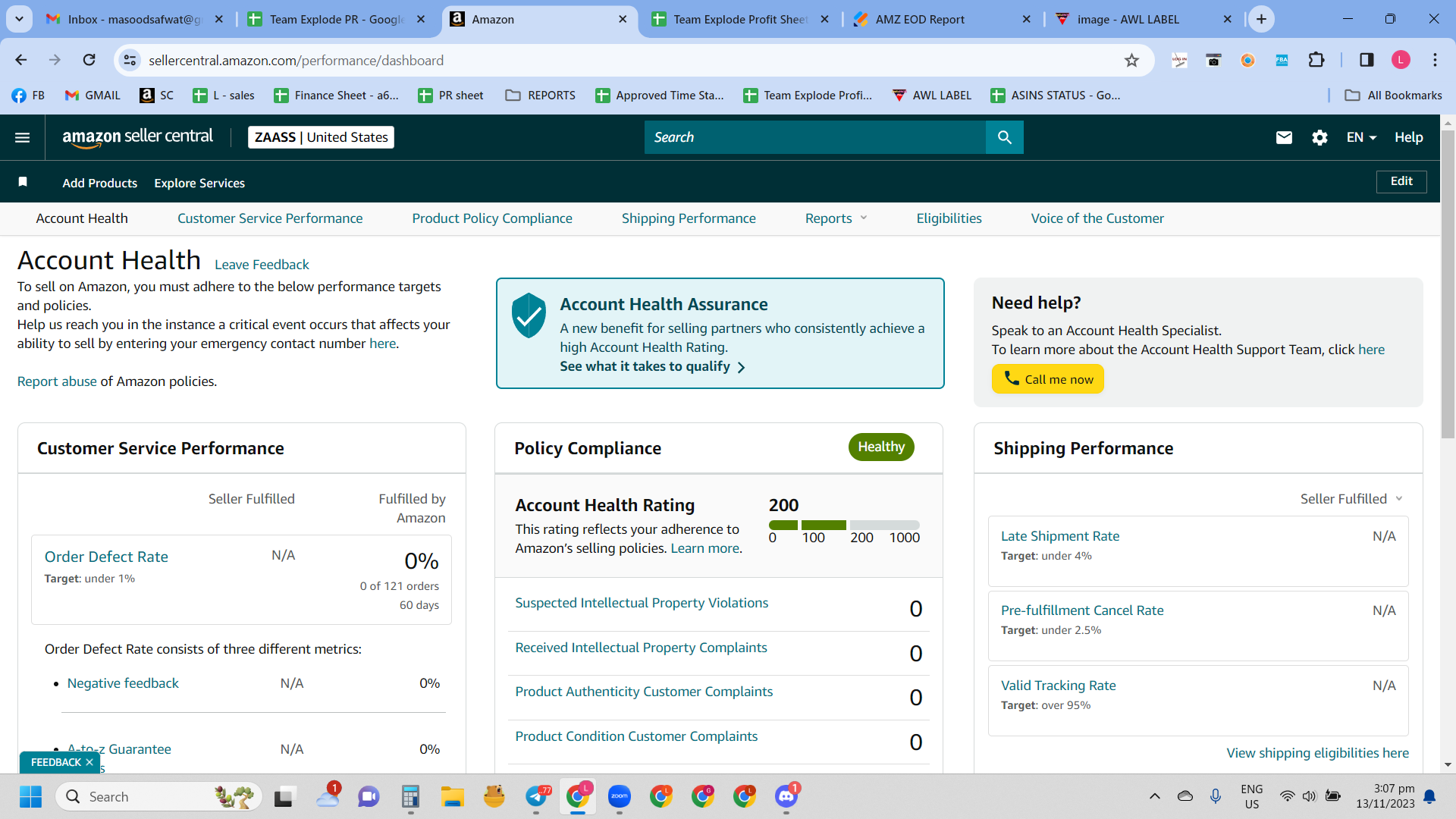Click the Account Health Rating progress bar

[844, 525]
